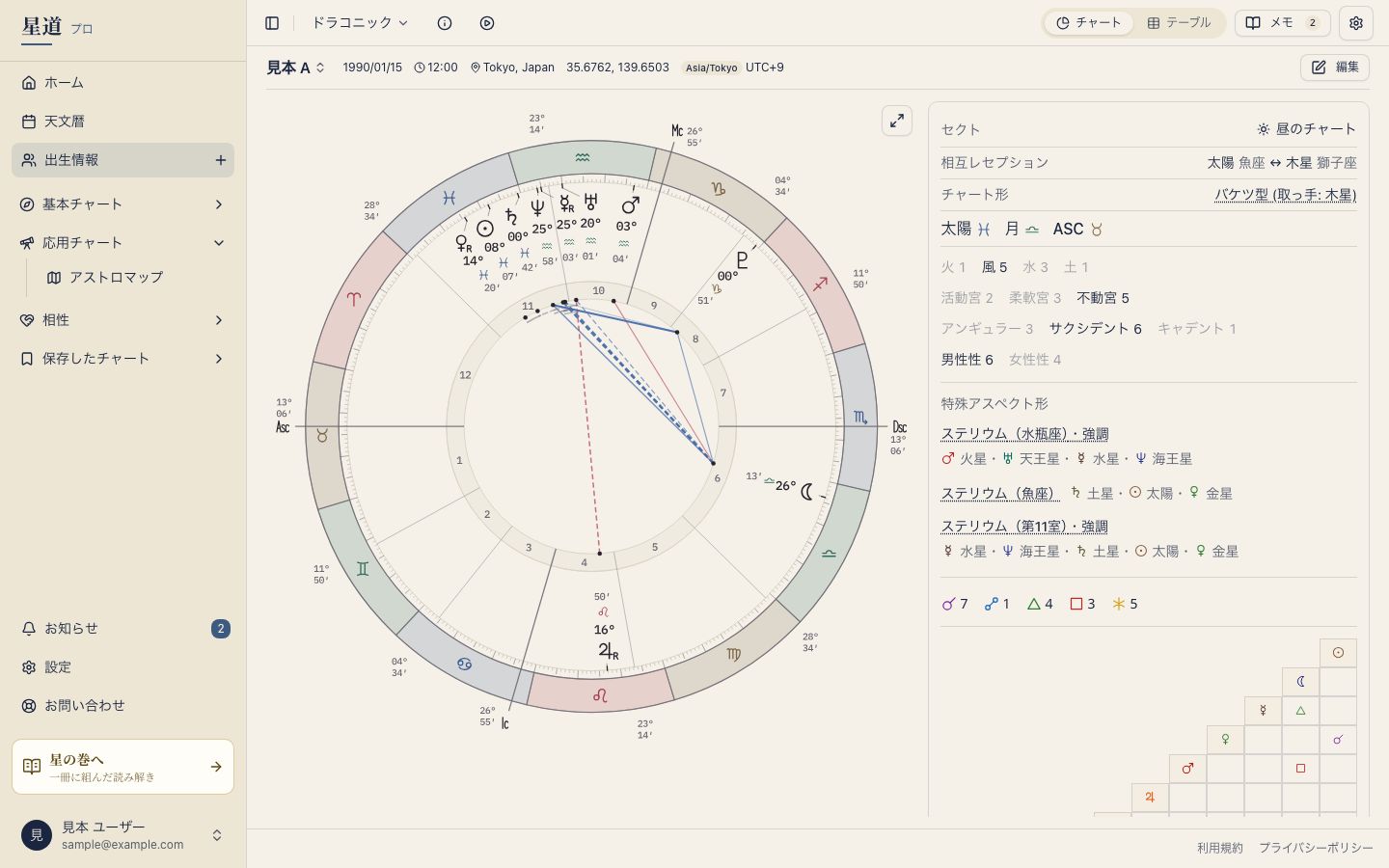The height and width of the screenshot is (868, 1389).
Task: Open 見本 A profile selector
Action: point(296,68)
